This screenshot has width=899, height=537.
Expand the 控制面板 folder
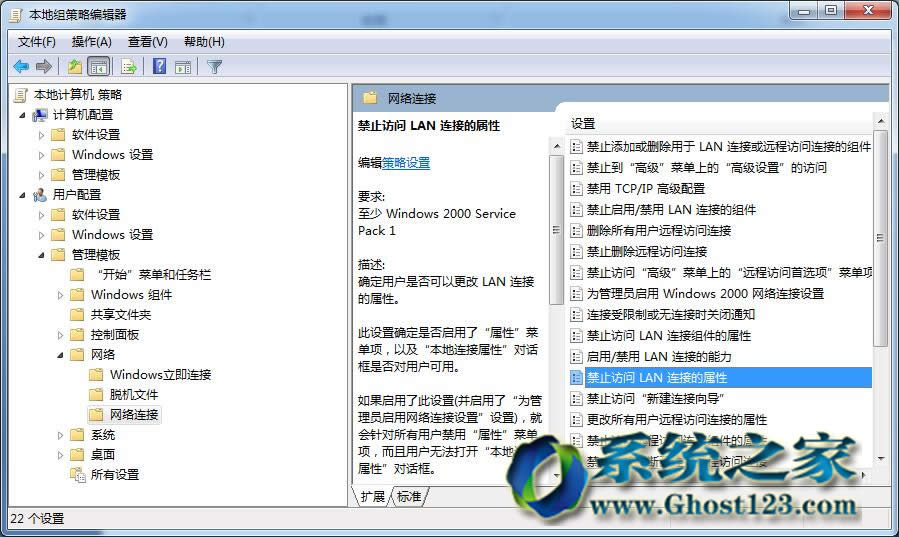click(x=60, y=335)
